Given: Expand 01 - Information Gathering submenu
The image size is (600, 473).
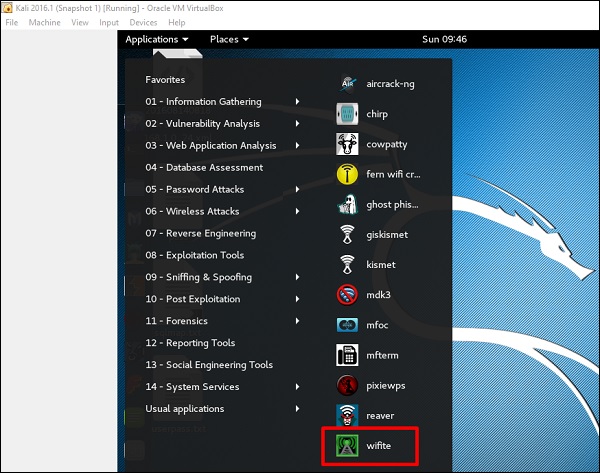Looking at the screenshot, I should click(x=203, y=102).
